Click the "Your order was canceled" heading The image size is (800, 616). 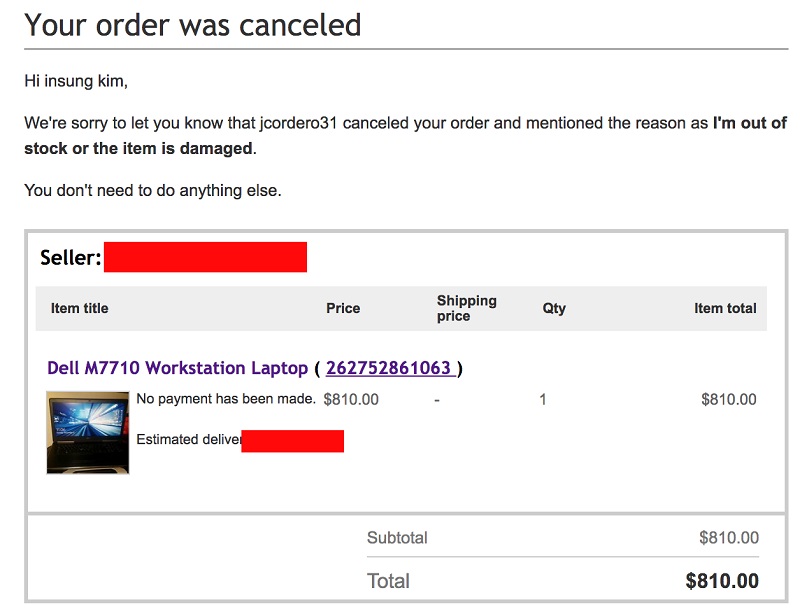(x=193, y=24)
